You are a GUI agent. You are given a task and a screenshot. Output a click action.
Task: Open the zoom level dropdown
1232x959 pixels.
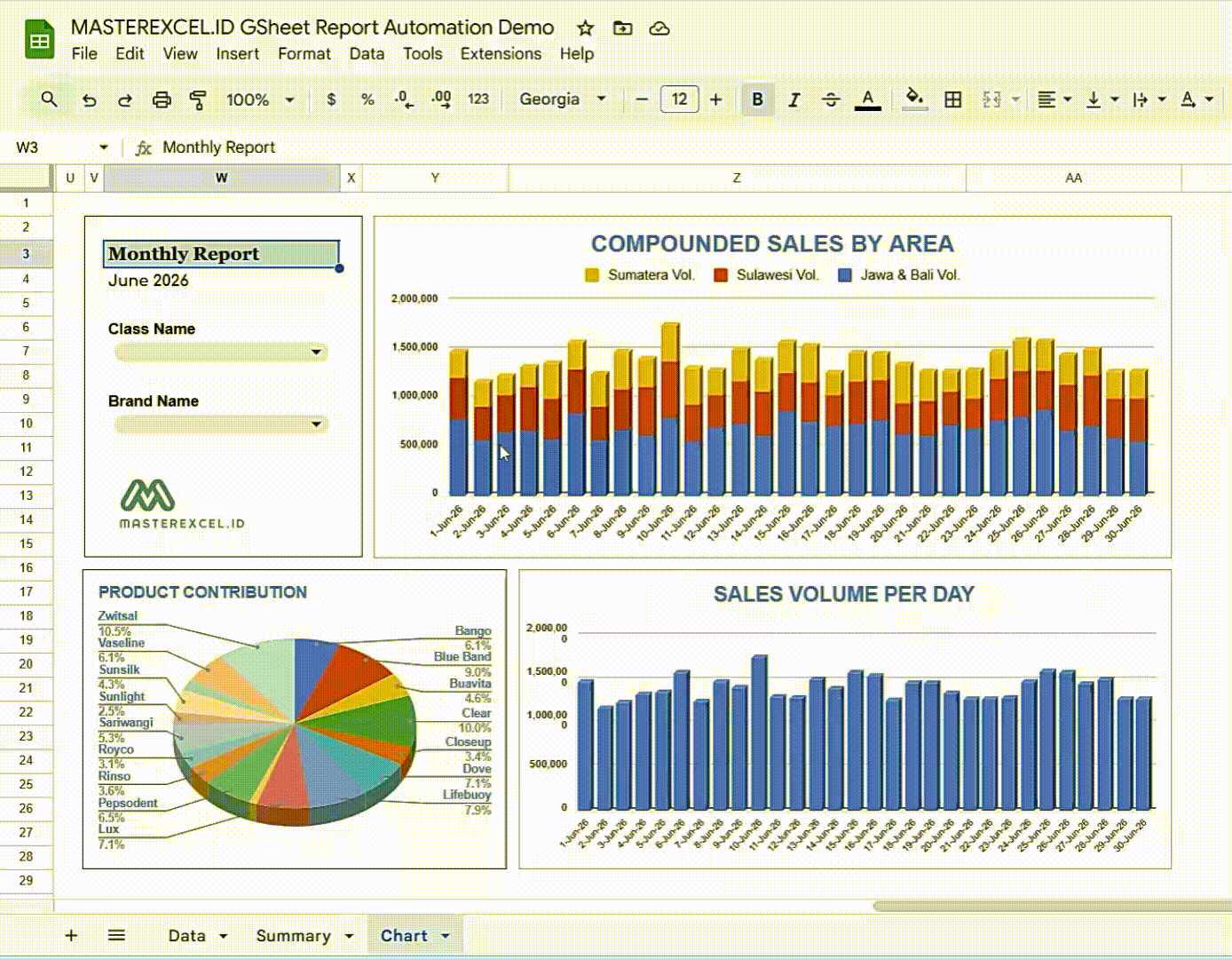tap(260, 99)
